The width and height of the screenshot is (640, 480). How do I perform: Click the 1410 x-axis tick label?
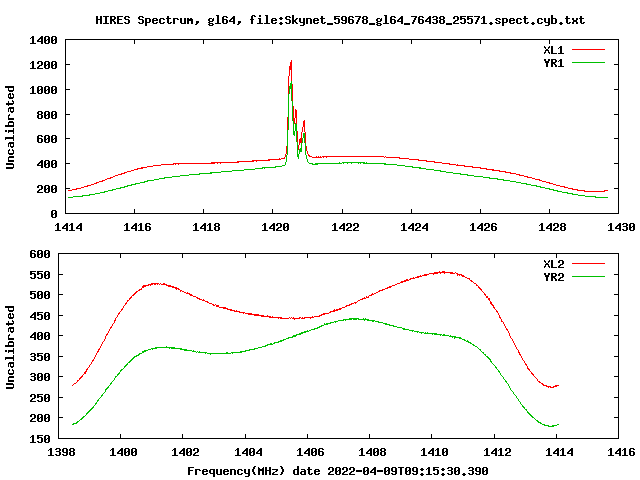point(434,452)
